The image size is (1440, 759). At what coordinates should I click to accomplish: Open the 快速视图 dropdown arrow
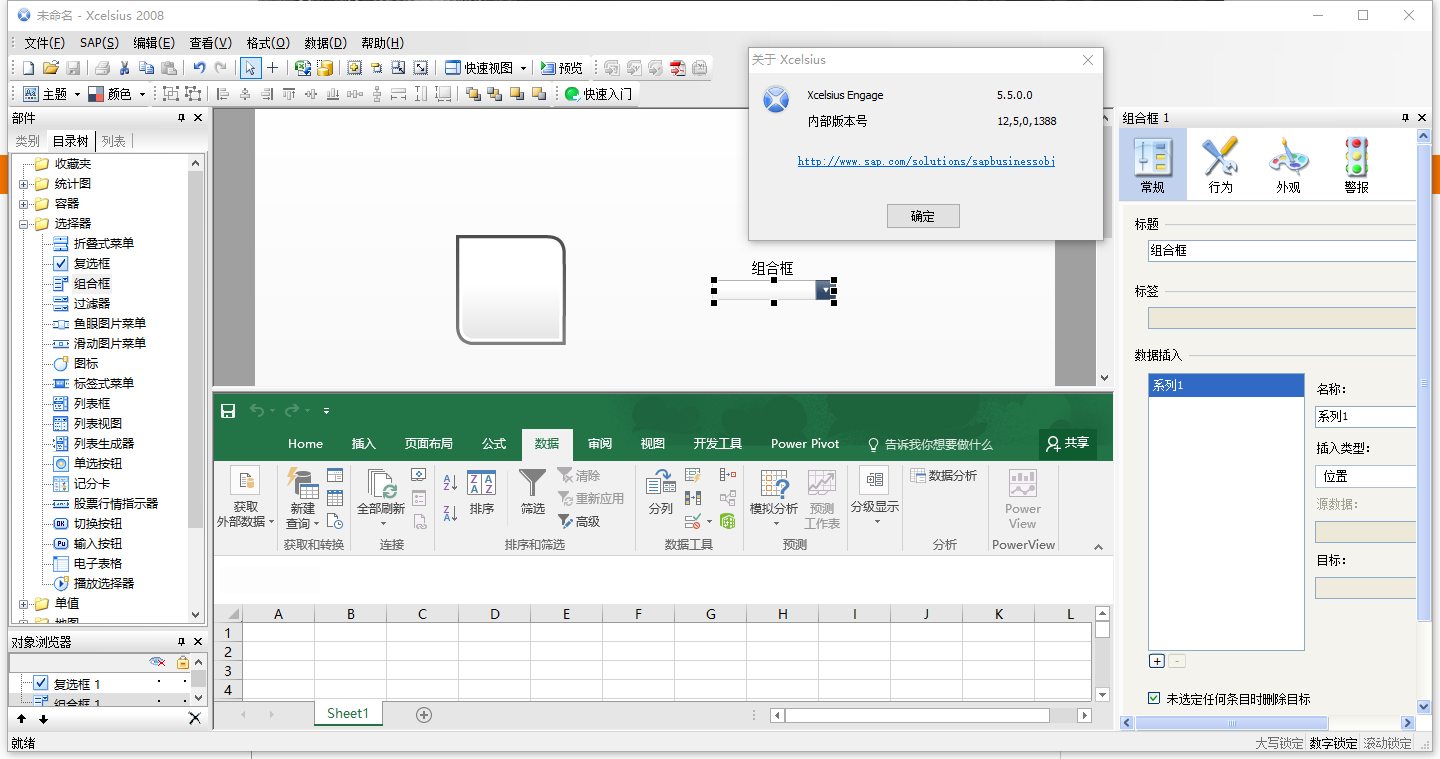523,68
